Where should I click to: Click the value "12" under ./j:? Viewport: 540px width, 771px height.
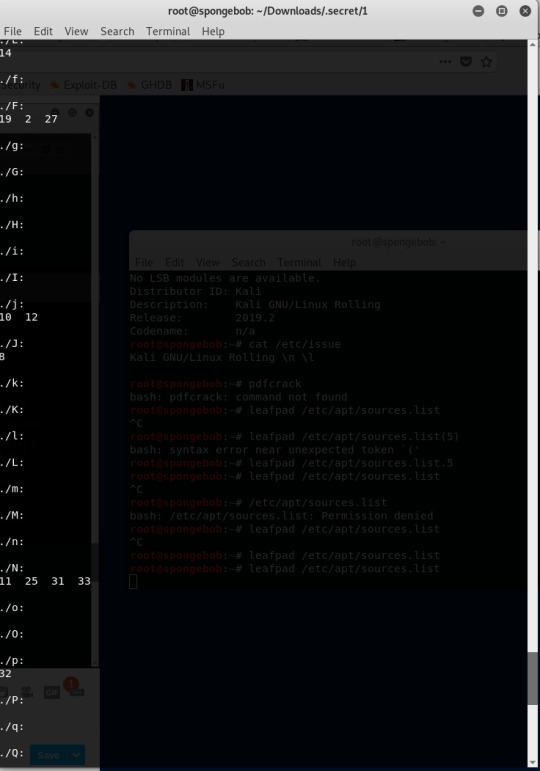click(x=31, y=317)
